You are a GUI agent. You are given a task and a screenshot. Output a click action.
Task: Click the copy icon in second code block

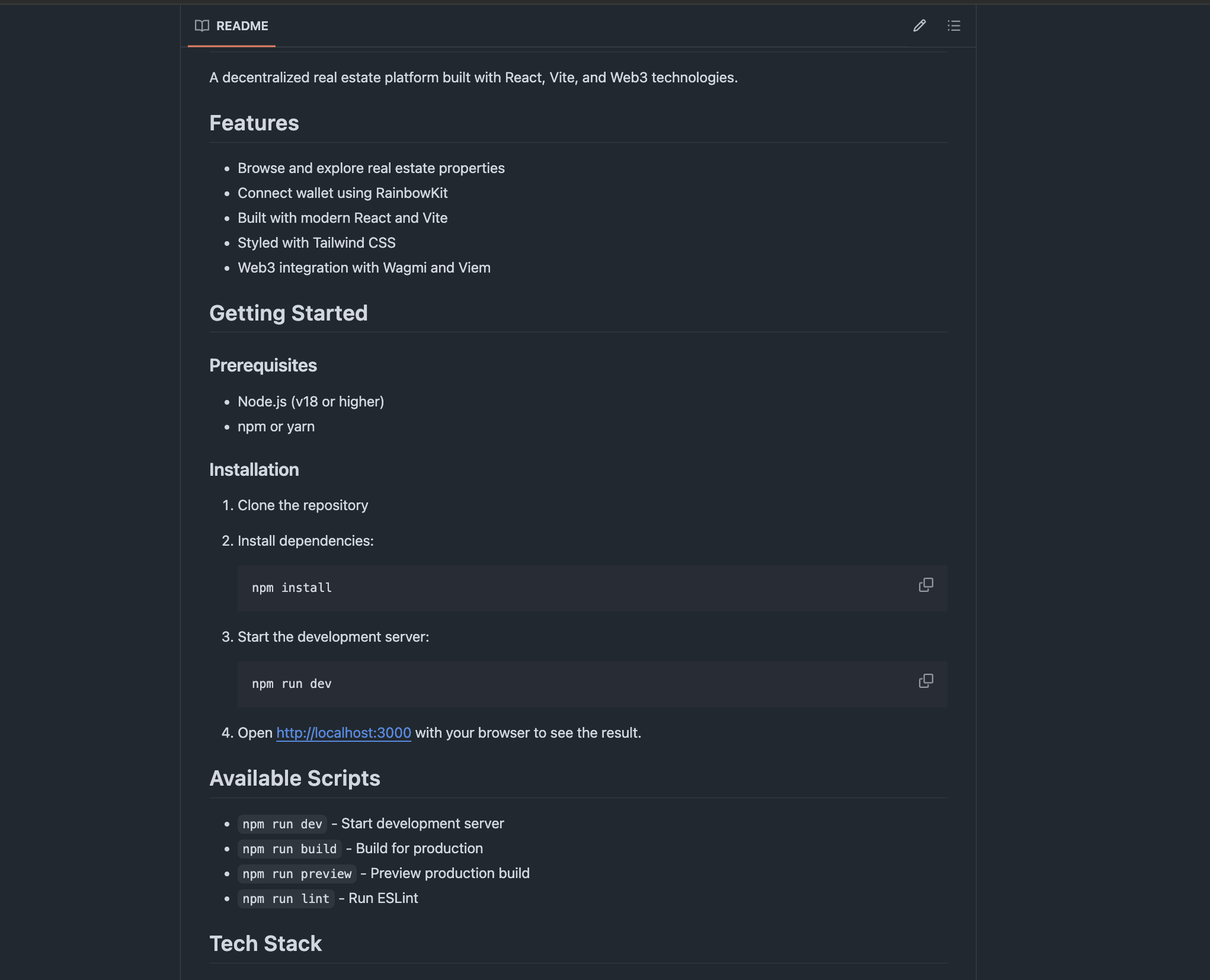(x=925, y=681)
